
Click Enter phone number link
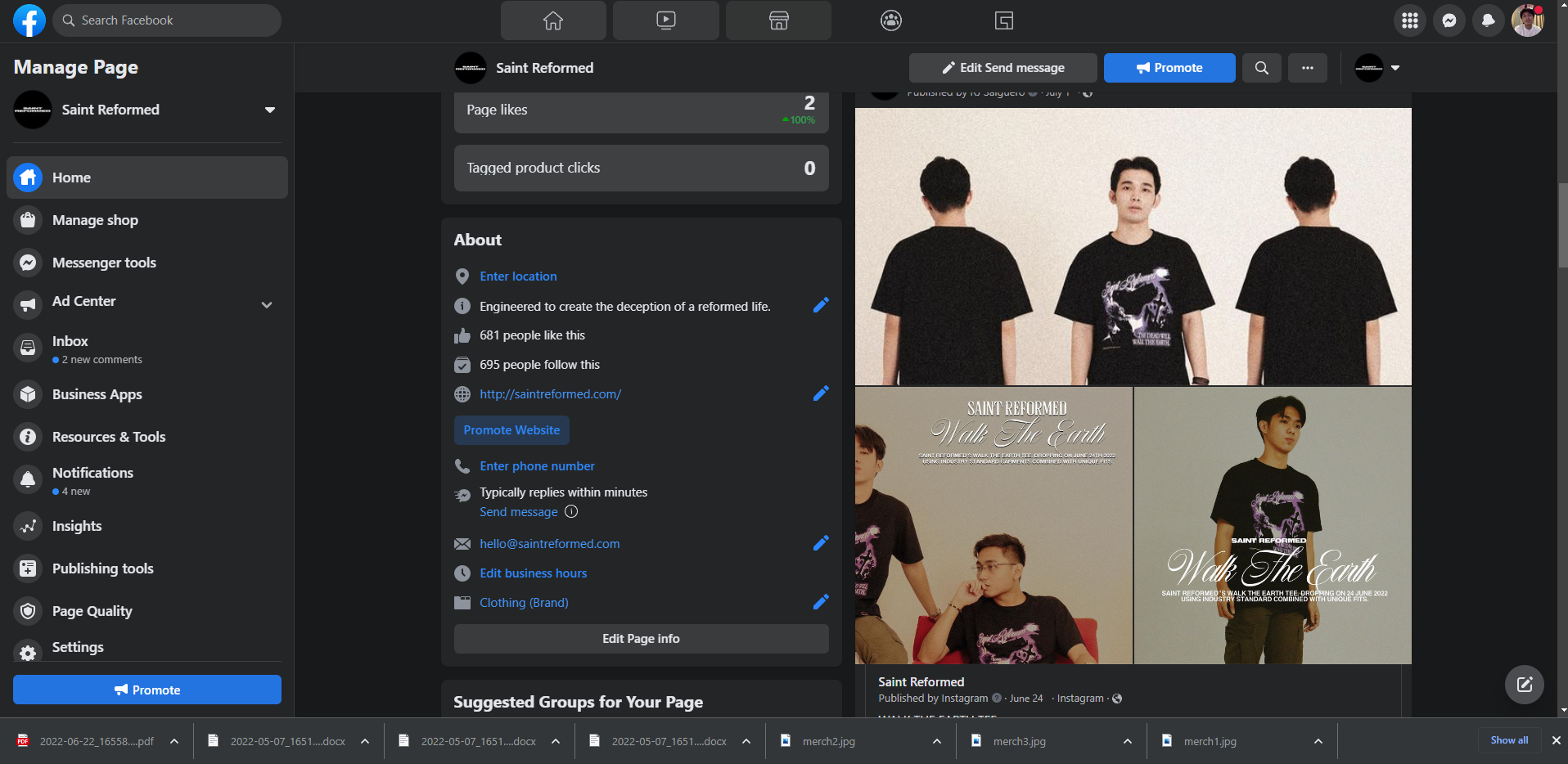coord(537,466)
